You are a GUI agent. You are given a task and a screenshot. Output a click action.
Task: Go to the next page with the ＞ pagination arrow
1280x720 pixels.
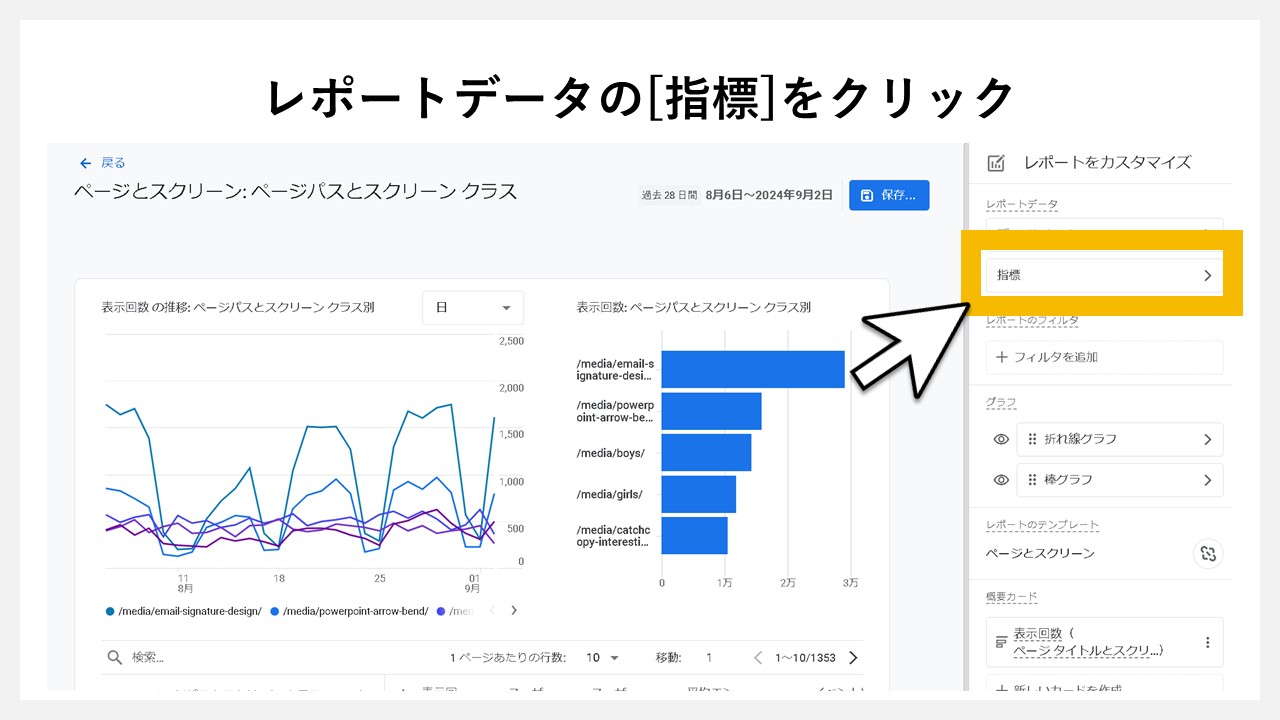pos(852,657)
